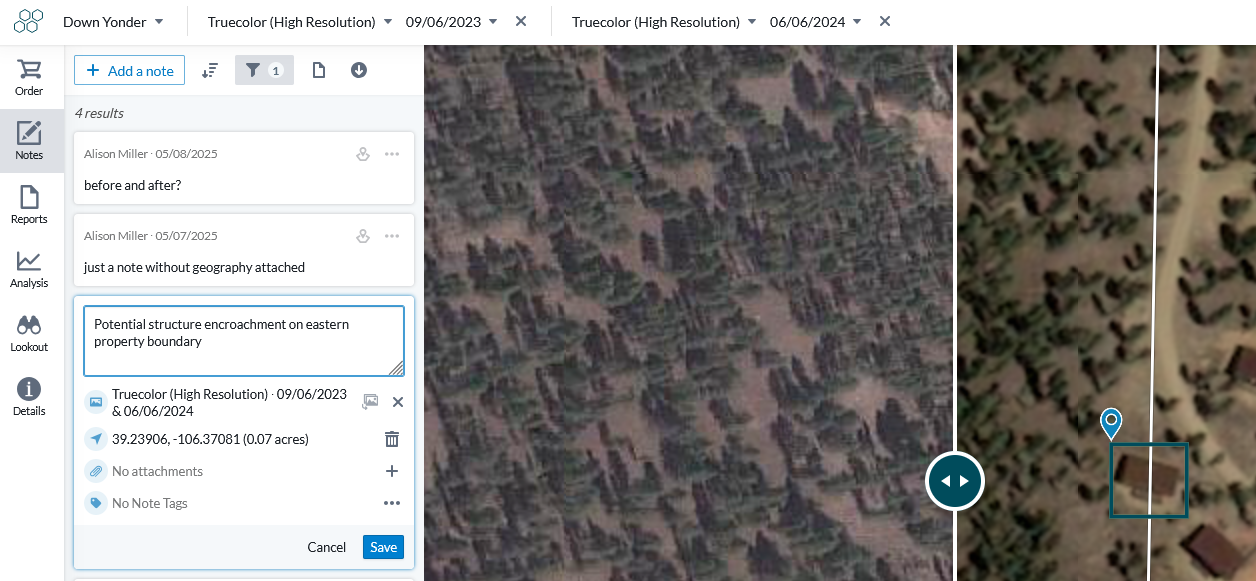
Task: Open 06/06/2024 date dropdown
Action: point(816,22)
